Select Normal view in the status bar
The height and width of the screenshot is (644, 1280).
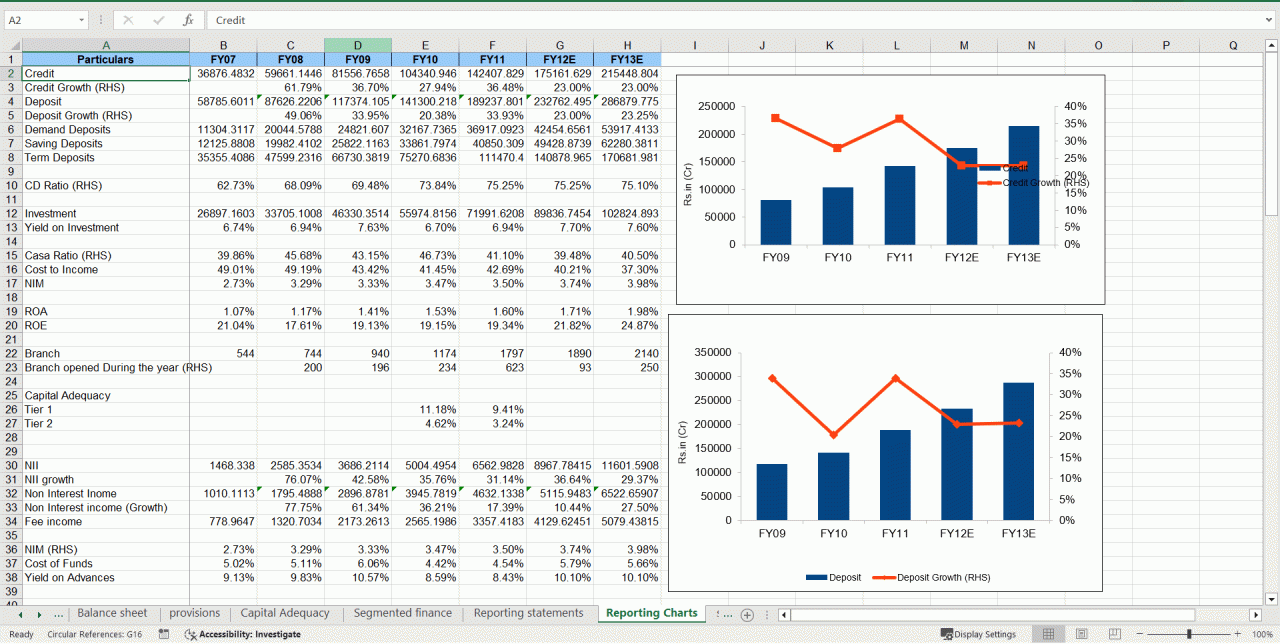[1048, 633]
